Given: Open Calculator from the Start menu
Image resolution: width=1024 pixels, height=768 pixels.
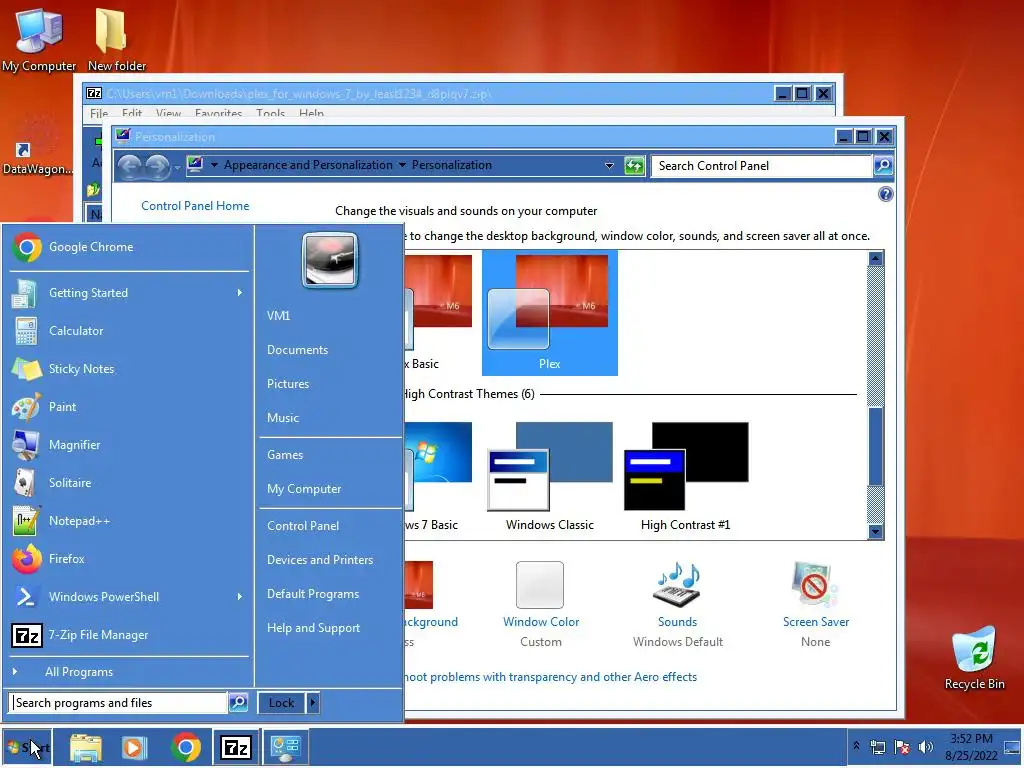Looking at the screenshot, I should point(128,331).
